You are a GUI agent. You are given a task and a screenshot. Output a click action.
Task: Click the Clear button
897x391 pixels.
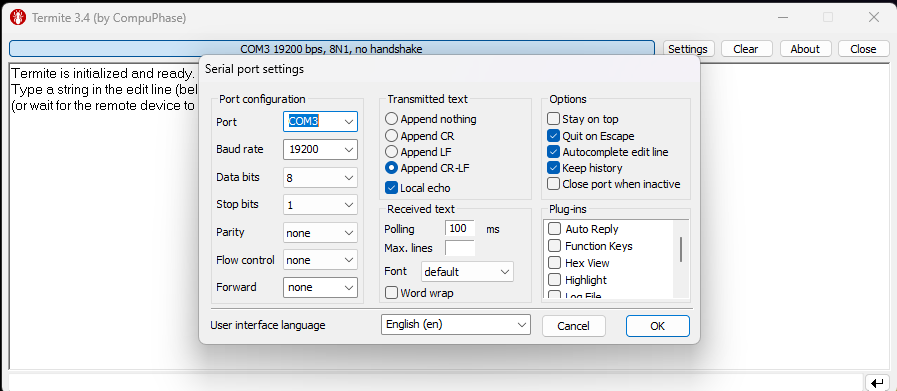(x=745, y=49)
